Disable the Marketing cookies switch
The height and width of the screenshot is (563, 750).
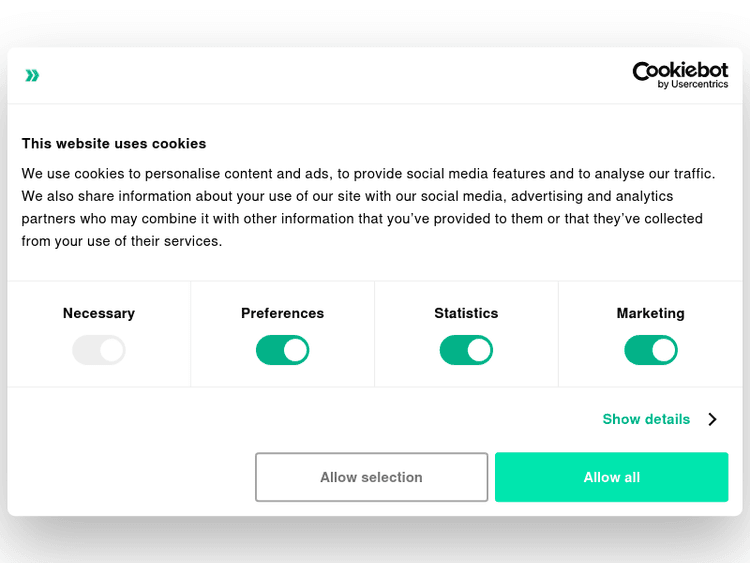tap(651, 350)
